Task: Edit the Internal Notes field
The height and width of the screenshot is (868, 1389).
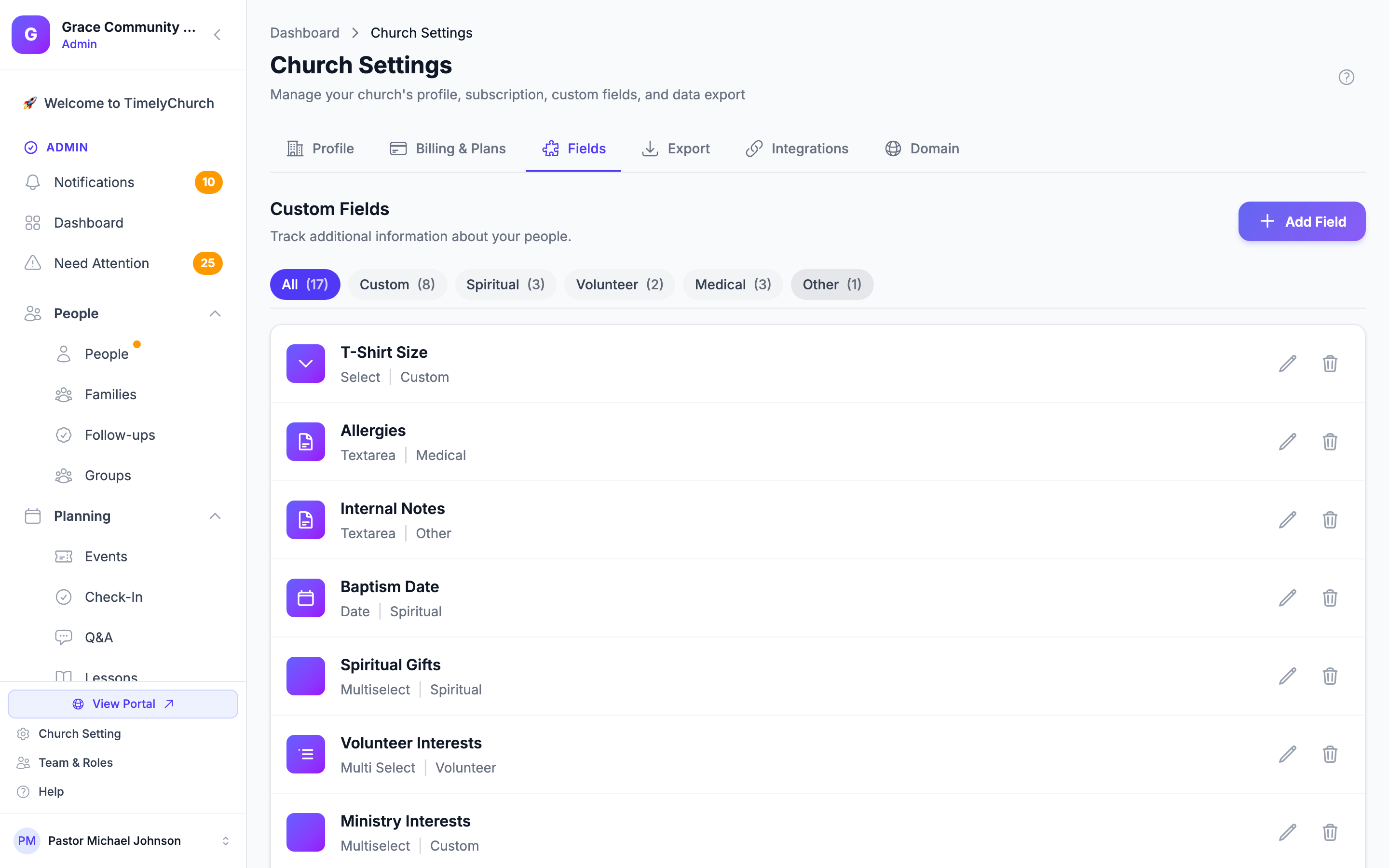Action: [x=1287, y=519]
